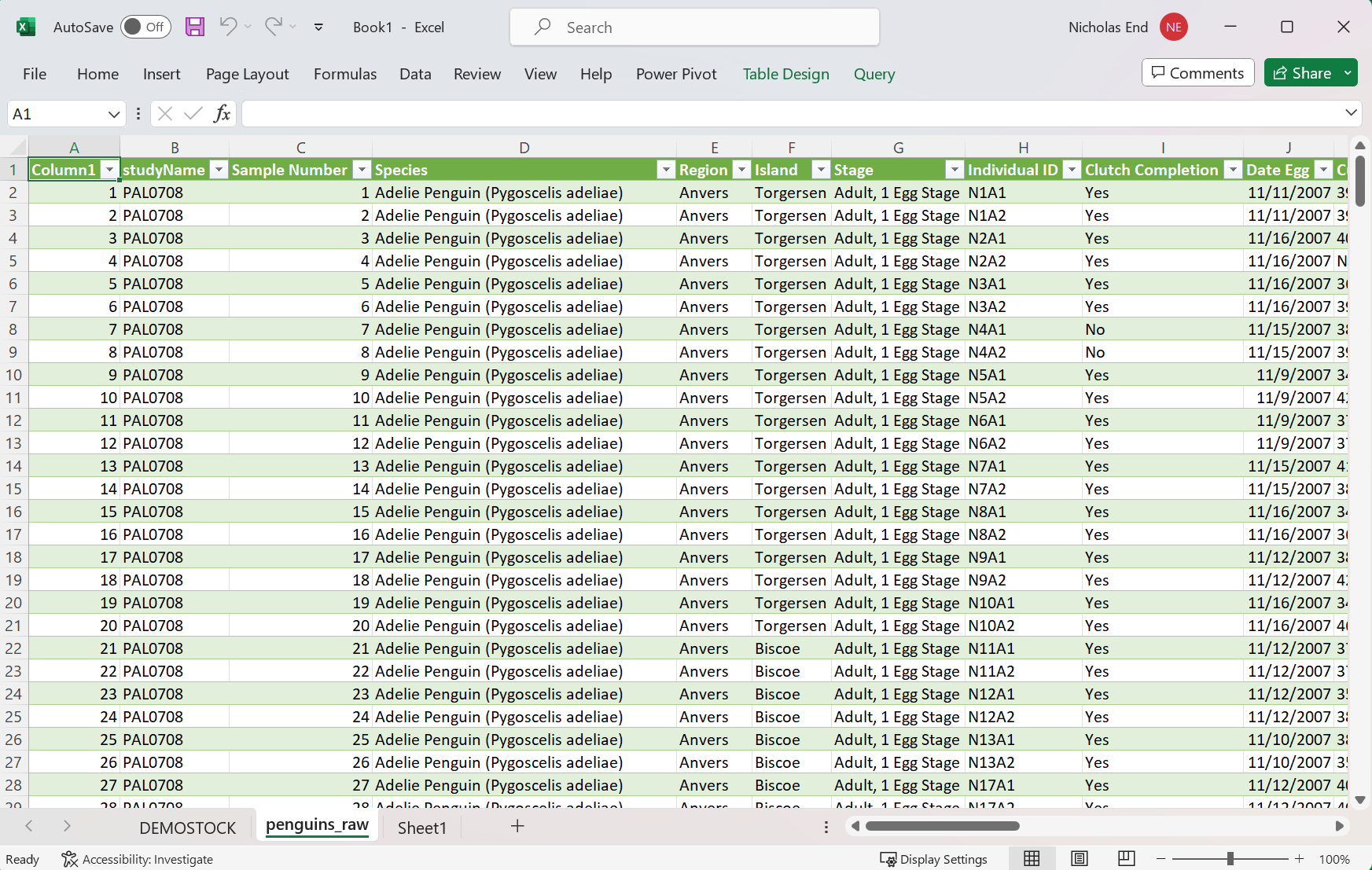Open the Query ribbon tab
This screenshot has width=1372, height=870.
874,74
